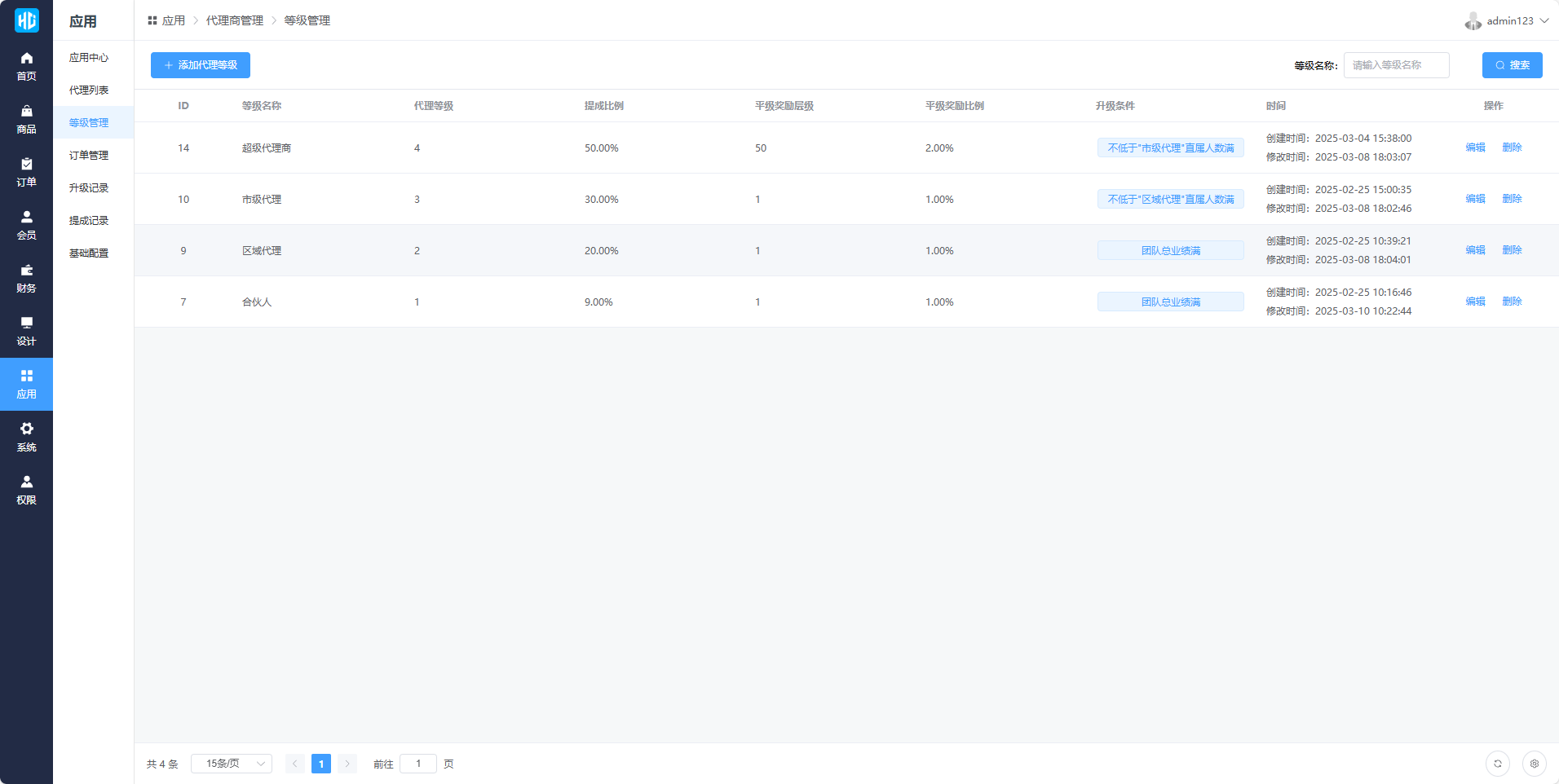Click the 搜索 search button

[1512, 65]
